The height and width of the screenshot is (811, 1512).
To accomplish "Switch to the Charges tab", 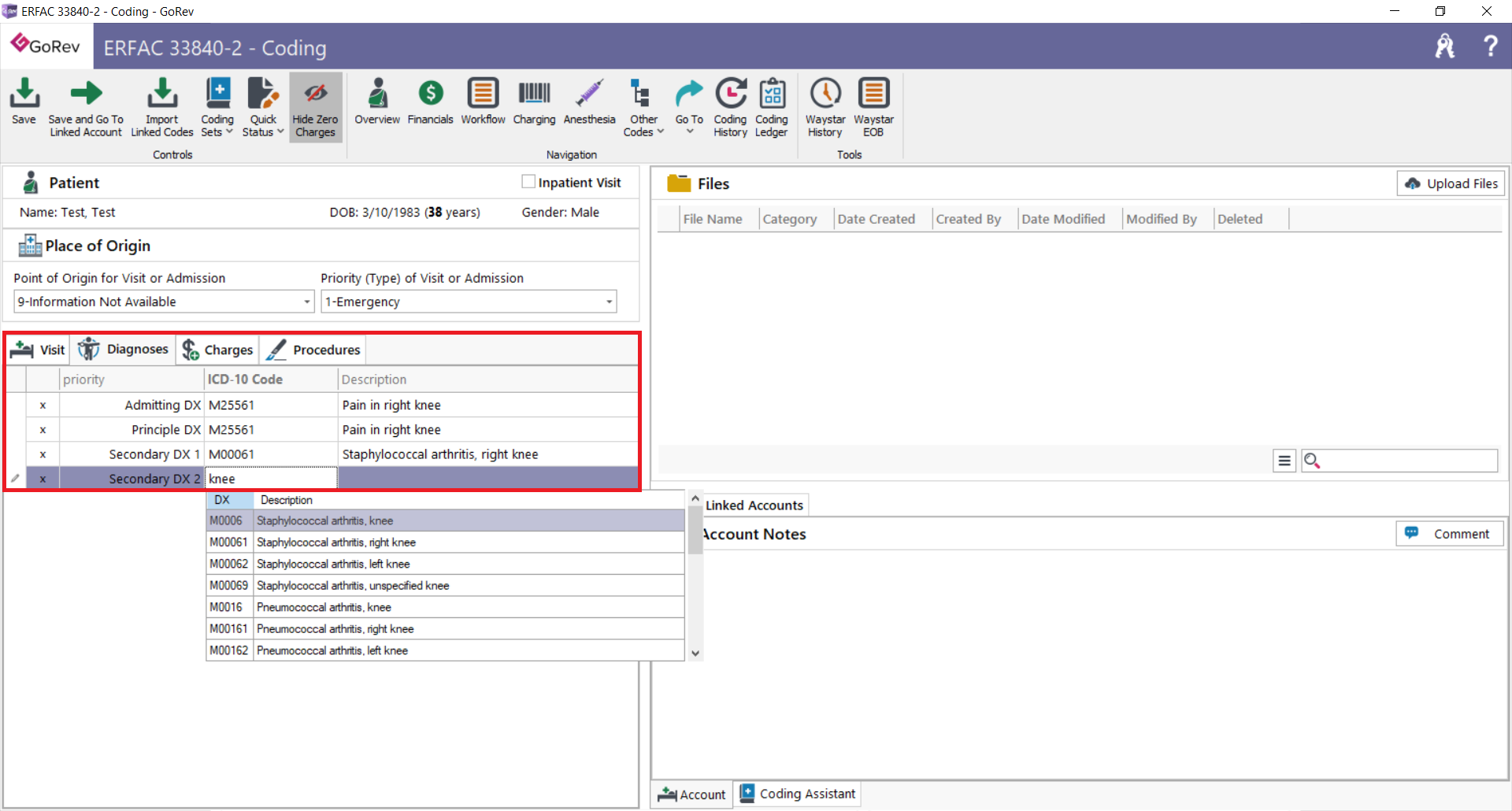I will point(217,350).
